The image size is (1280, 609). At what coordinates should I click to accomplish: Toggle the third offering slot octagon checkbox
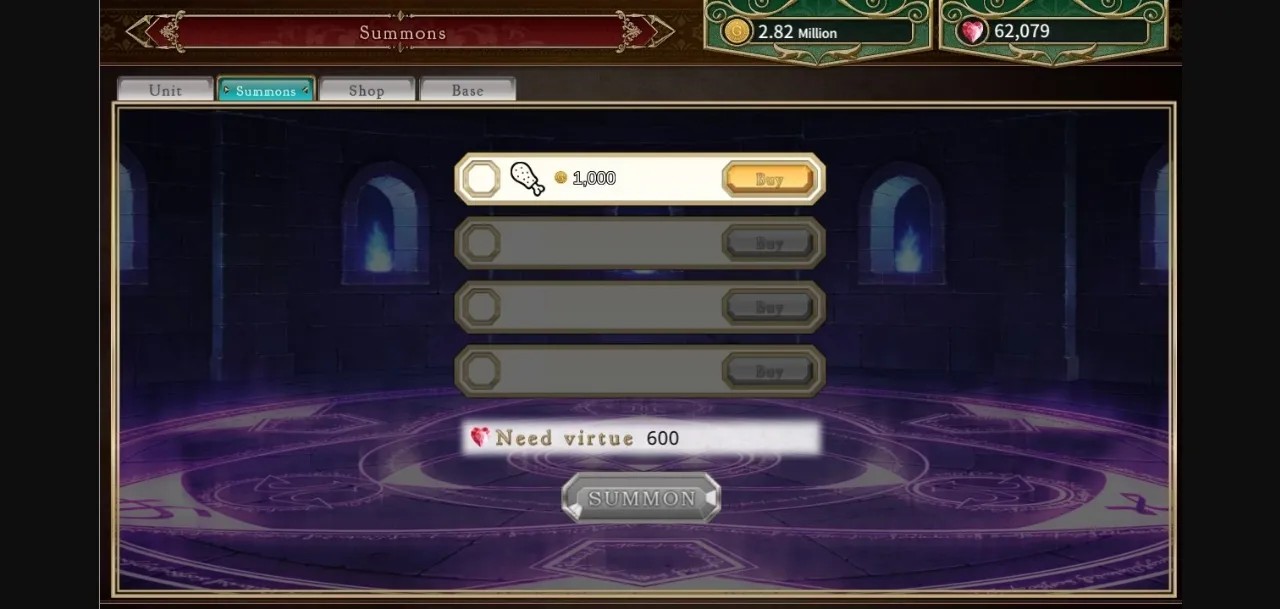pyautogui.click(x=481, y=307)
